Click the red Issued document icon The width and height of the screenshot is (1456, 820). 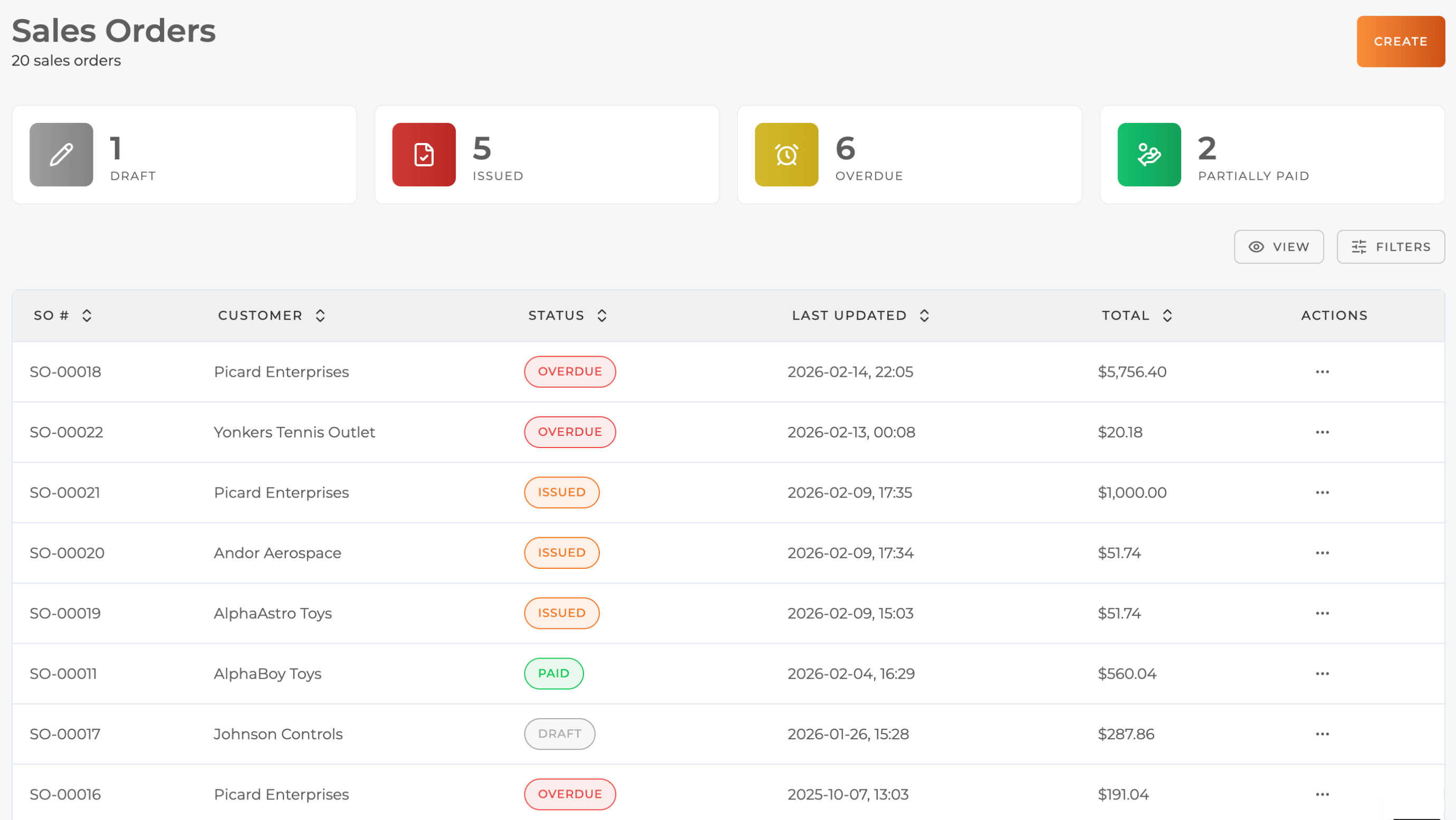pos(423,155)
